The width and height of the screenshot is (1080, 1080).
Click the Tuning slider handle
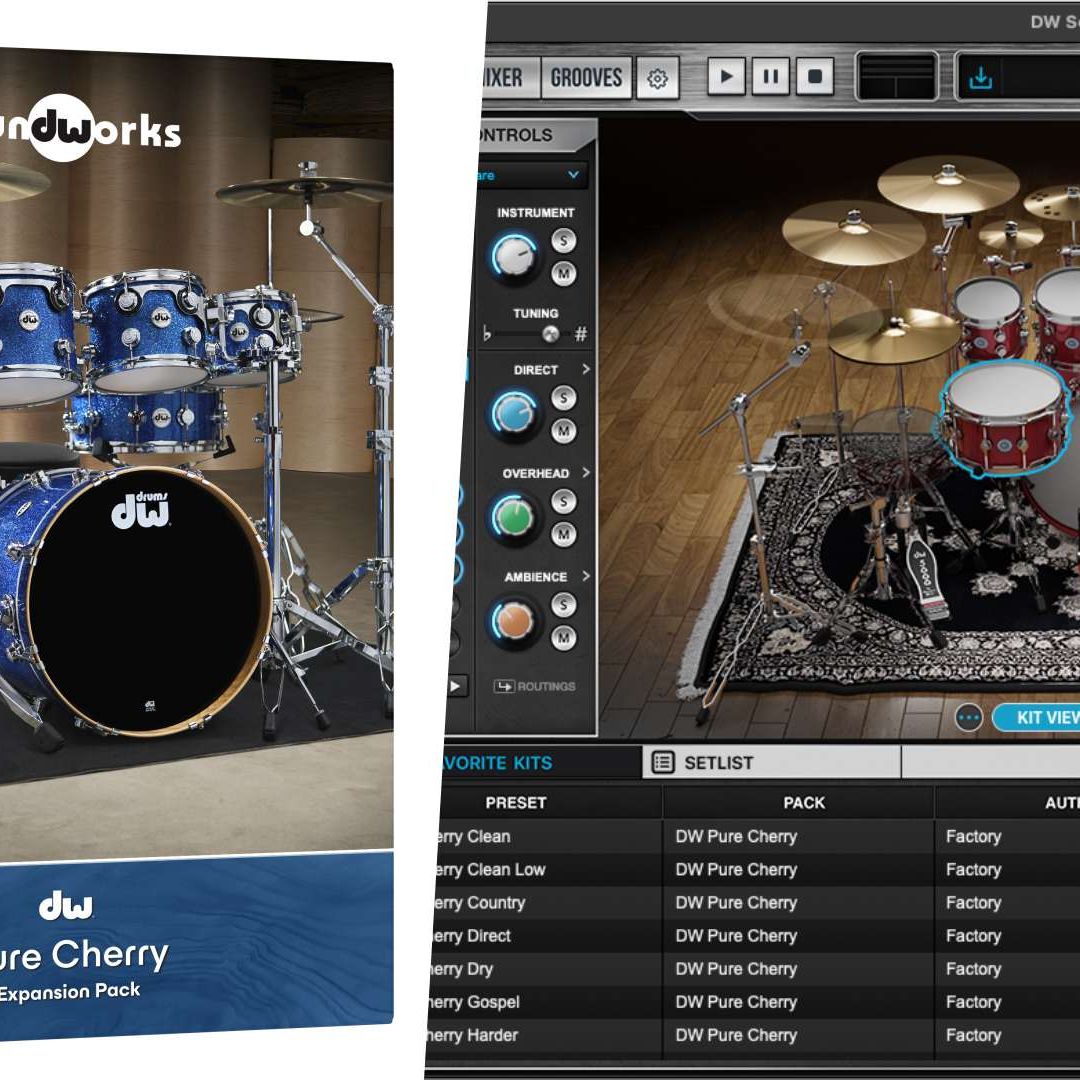click(x=550, y=334)
